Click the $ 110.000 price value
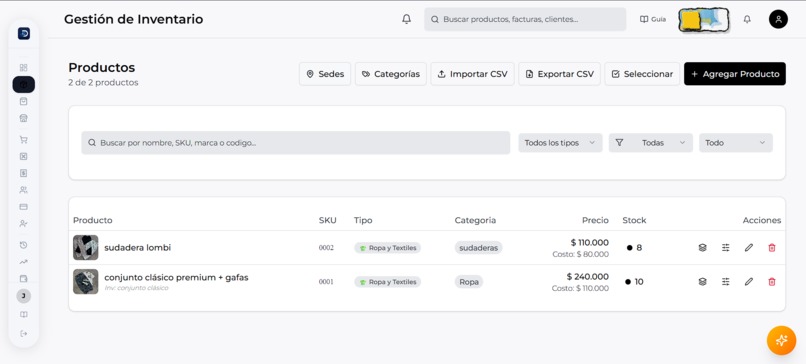The width and height of the screenshot is (806, 364). click(x=590, y=243)
